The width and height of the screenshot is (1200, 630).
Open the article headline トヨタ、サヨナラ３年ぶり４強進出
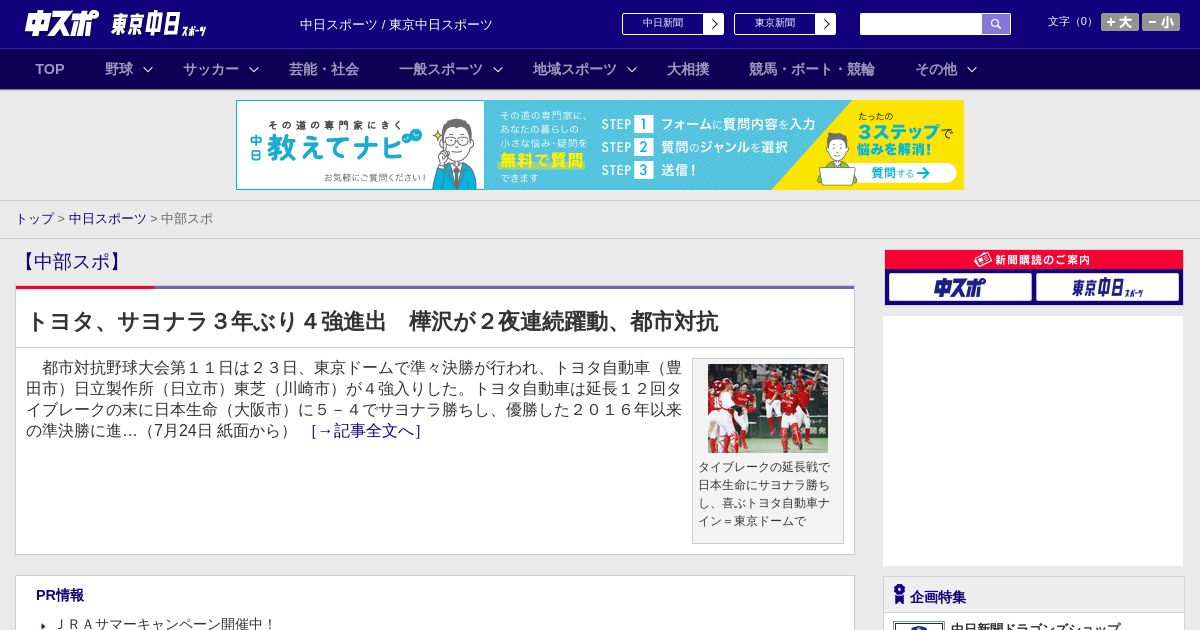coord(372,321)
